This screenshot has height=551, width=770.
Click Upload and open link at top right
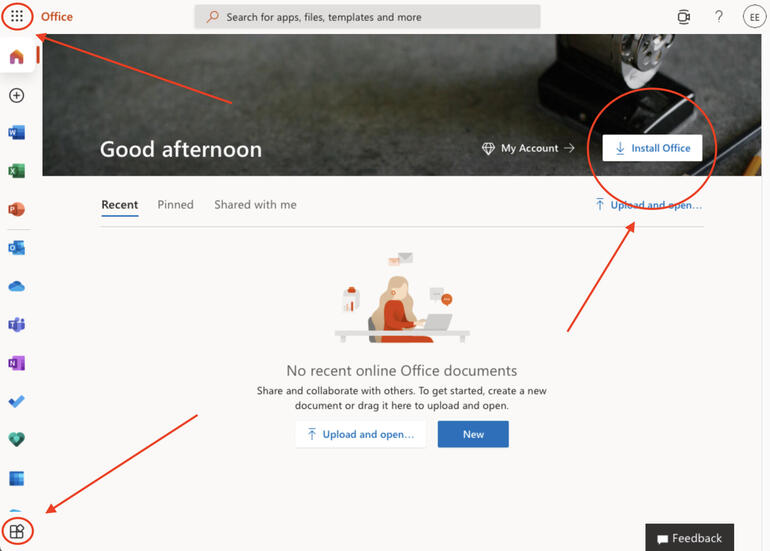(x=648, y=205)
